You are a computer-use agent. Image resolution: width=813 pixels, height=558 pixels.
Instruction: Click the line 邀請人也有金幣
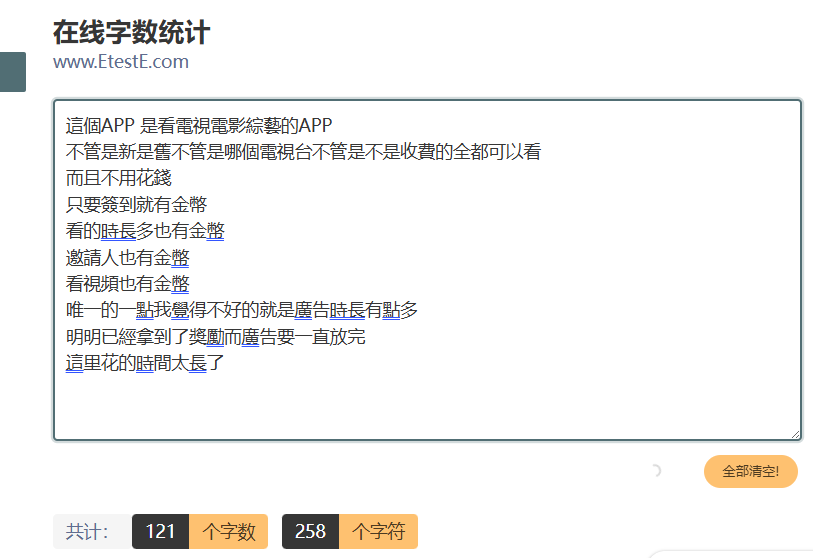pyautogui.click(x=128, y=257)
